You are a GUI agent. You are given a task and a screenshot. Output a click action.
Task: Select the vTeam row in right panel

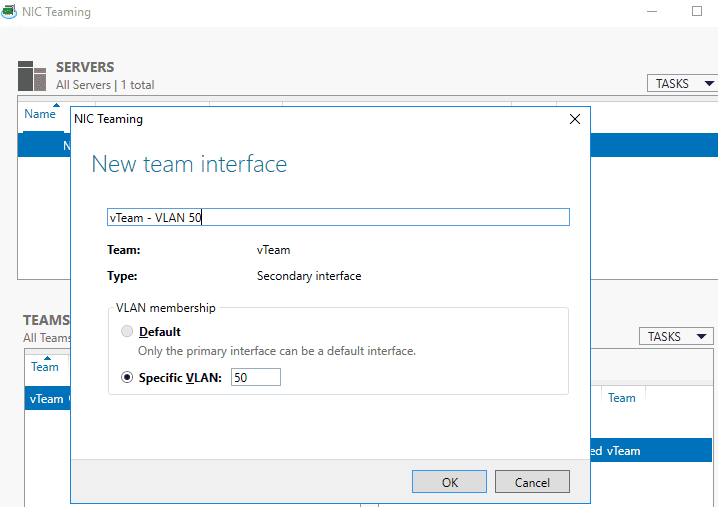(651, 450)
